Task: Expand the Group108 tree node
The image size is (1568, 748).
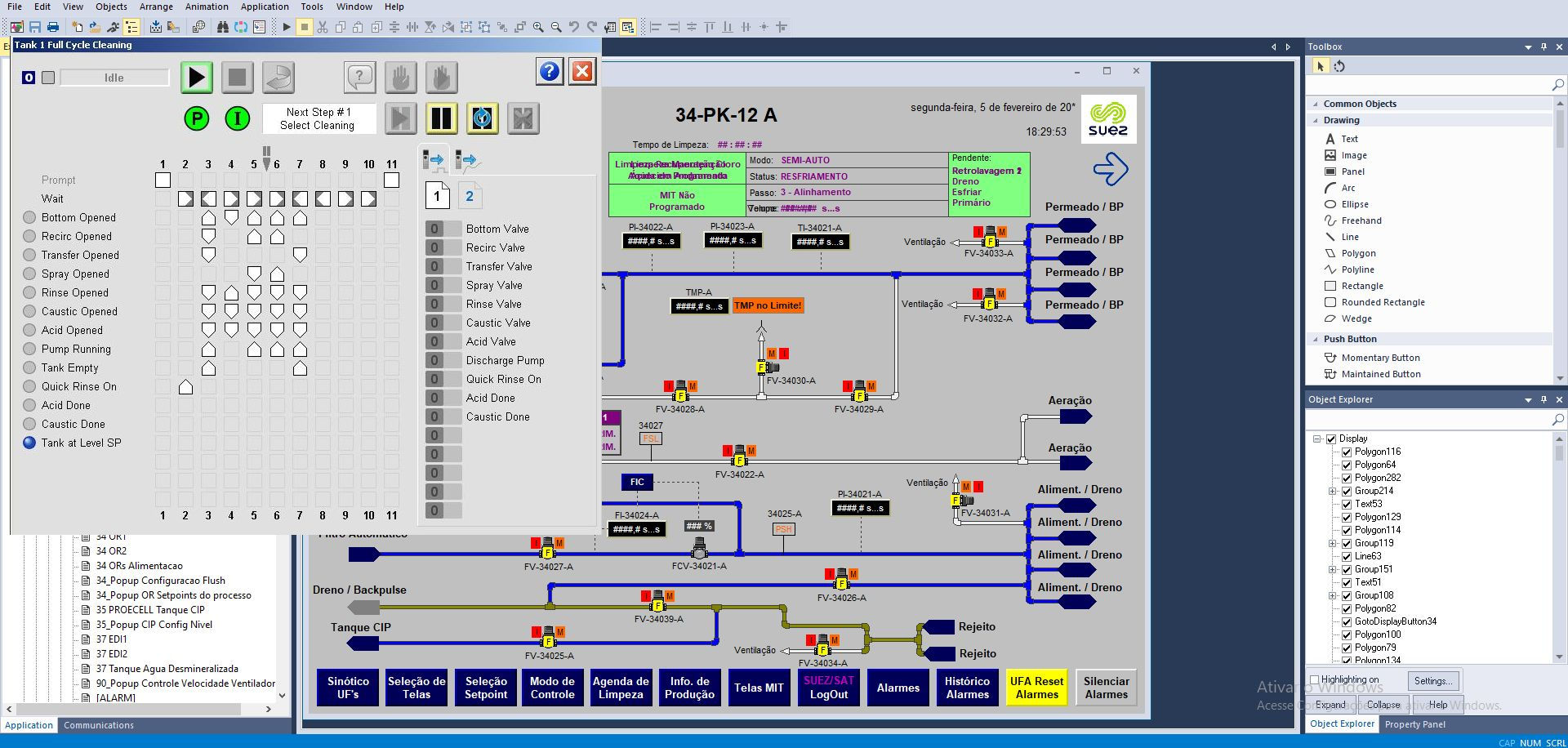Action: tap(1333, 595)
